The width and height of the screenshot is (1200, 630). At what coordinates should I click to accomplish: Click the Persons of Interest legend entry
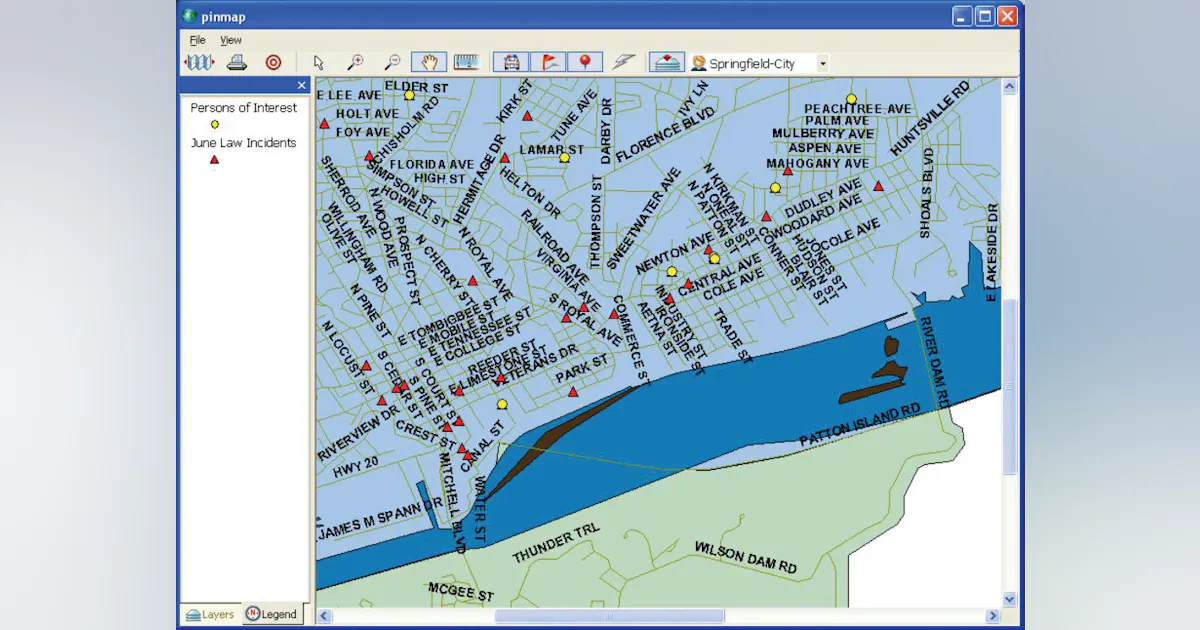pyautogui.click(x=244, y=108)
